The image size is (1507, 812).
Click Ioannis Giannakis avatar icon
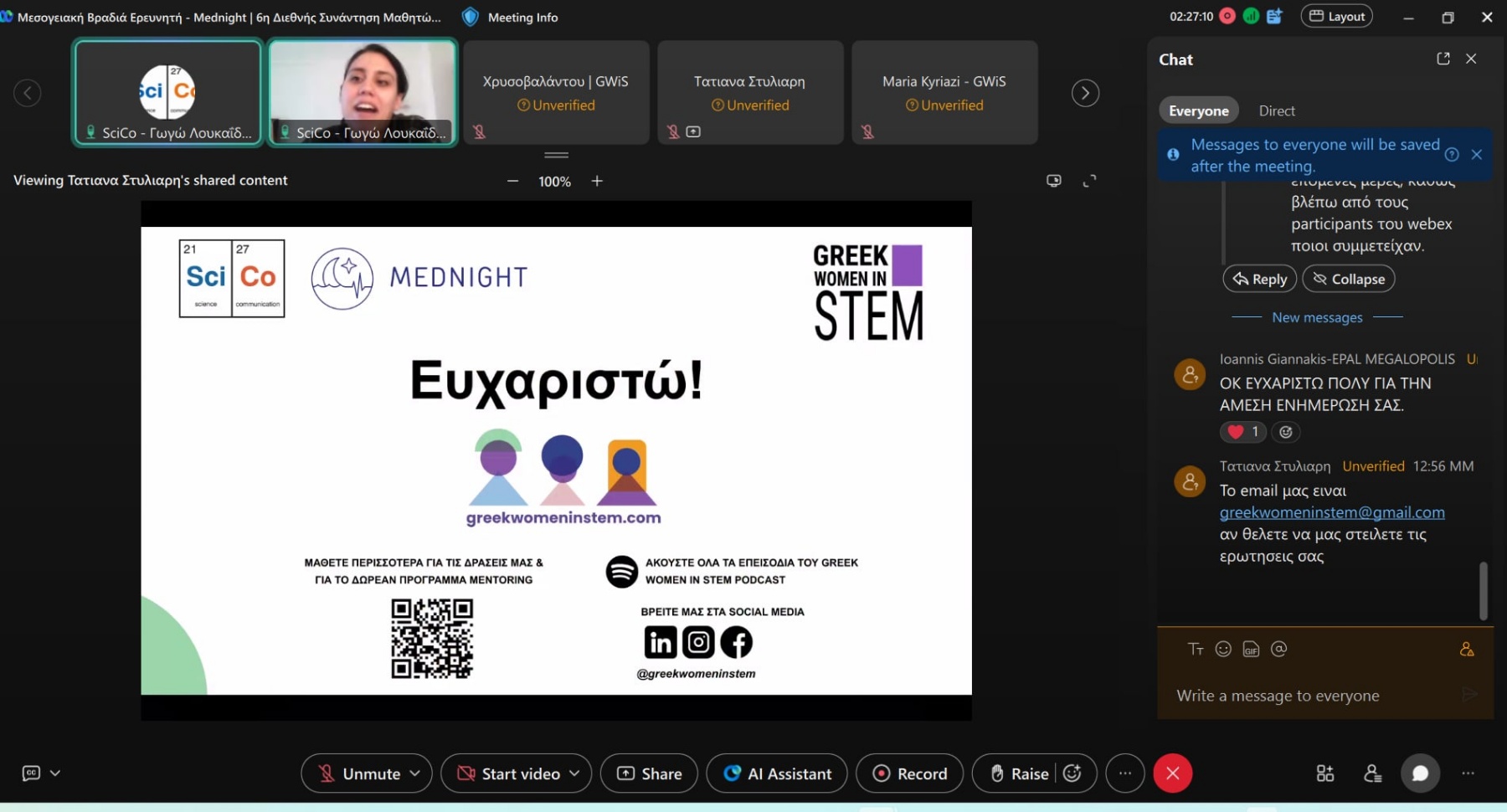[x=1190, y=374]
